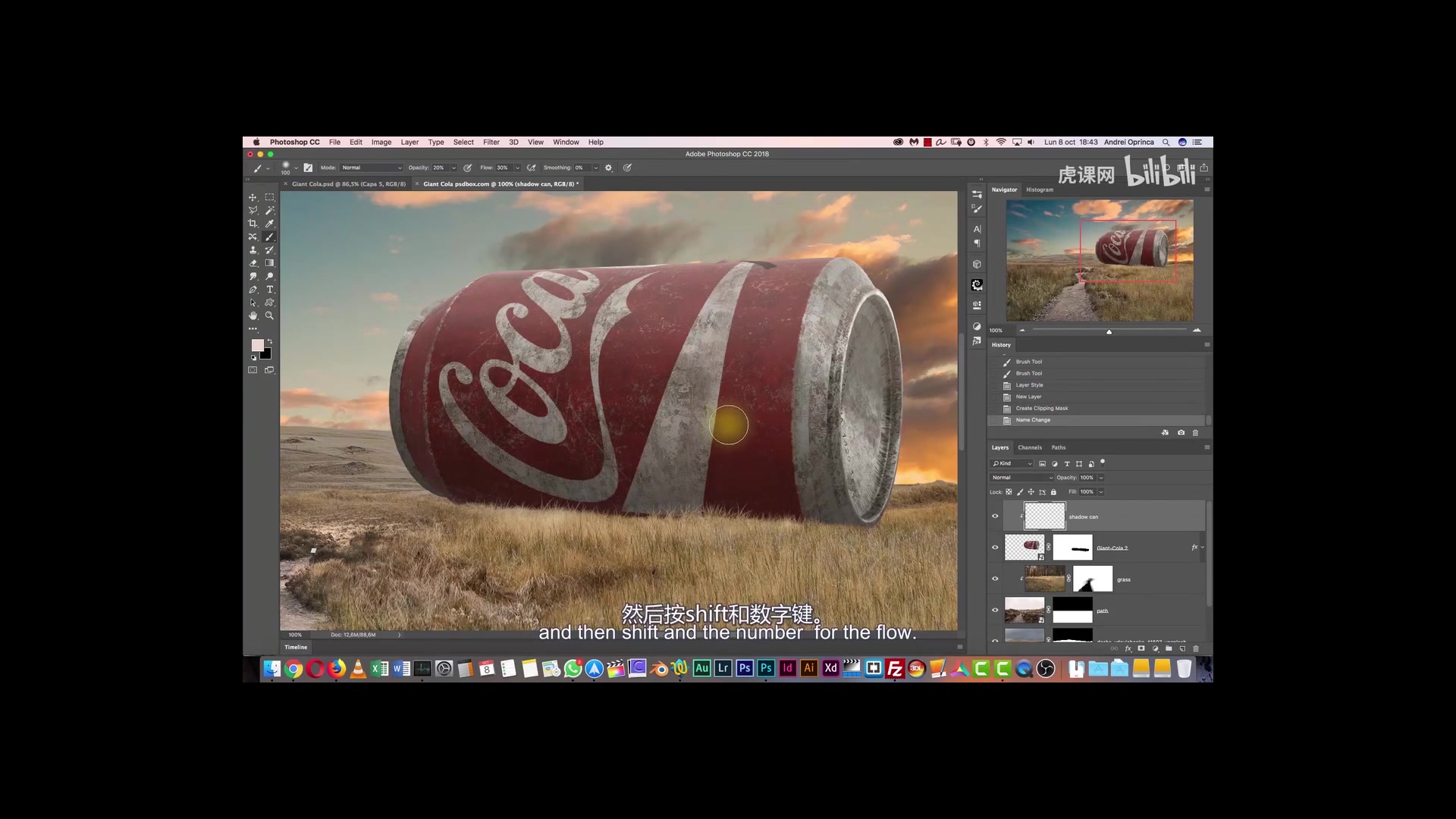Add layer mask button in Layers panel

click(x=1141, y=649)
